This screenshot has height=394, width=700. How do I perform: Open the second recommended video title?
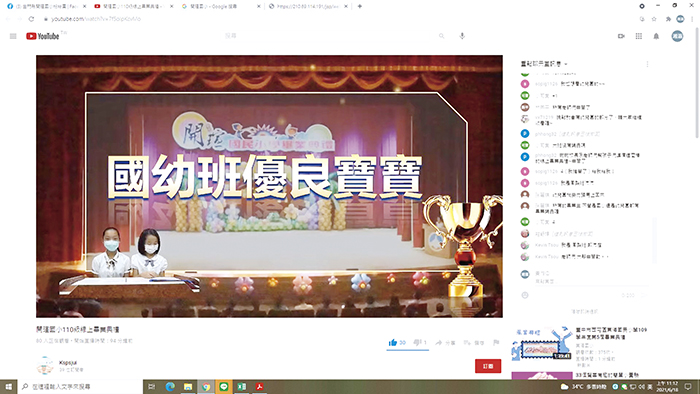607,375
